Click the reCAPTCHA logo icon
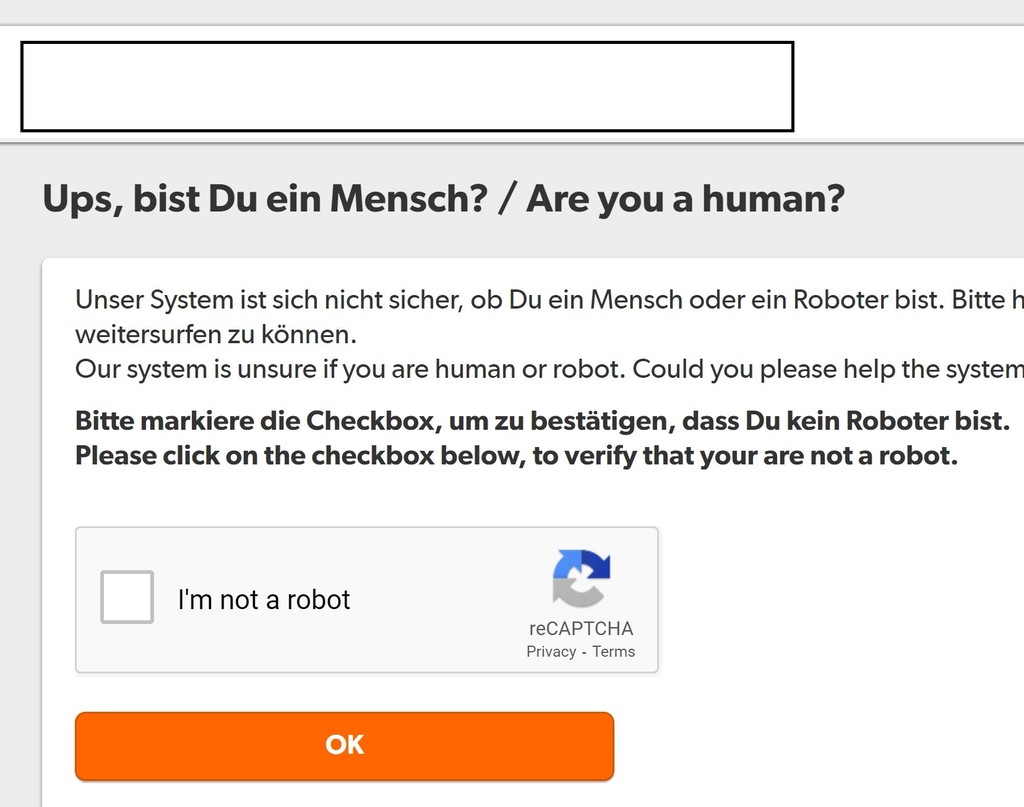This screenshot has width=1024, height=807. (581, 578)
